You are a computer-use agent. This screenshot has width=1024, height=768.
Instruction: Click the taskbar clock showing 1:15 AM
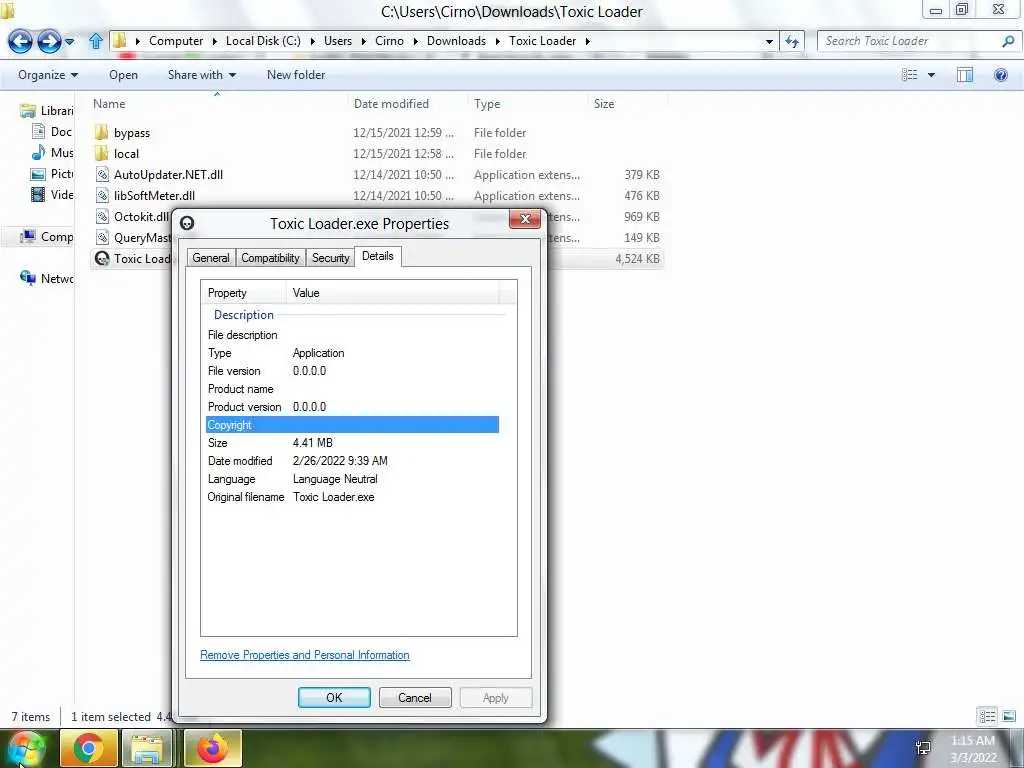click(x=973, y=749)
